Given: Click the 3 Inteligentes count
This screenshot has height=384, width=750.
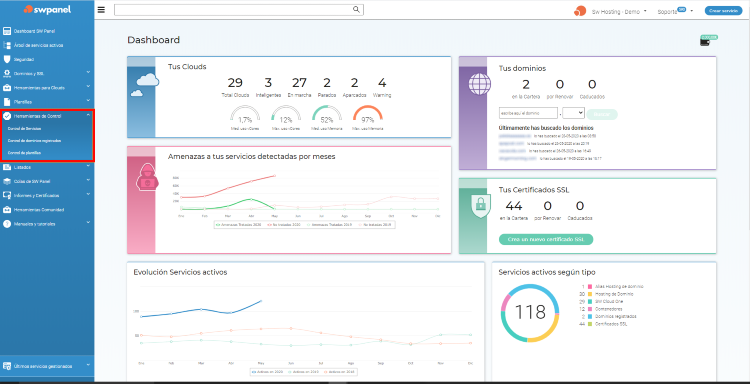Looking at the screenshot, I should pyautogui.click(x=268, y=83).
